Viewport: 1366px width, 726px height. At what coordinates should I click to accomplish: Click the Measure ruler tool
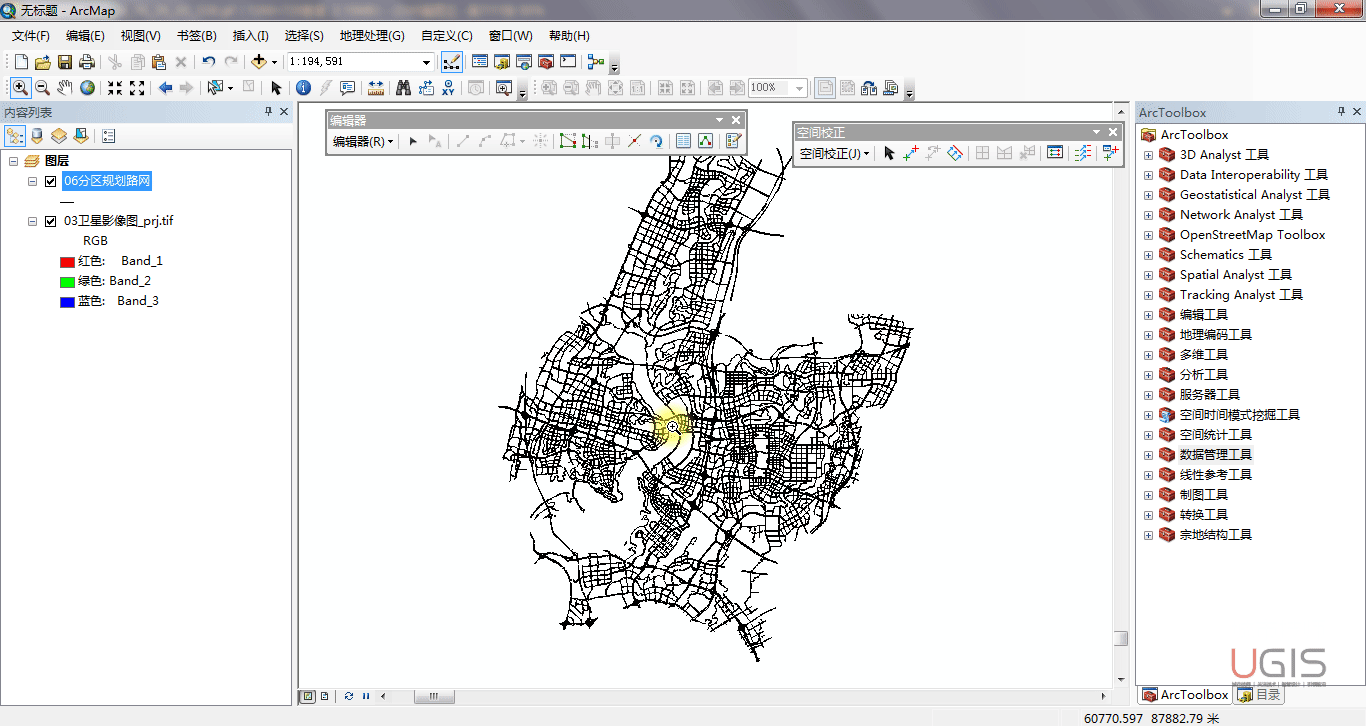pos(376,88)
